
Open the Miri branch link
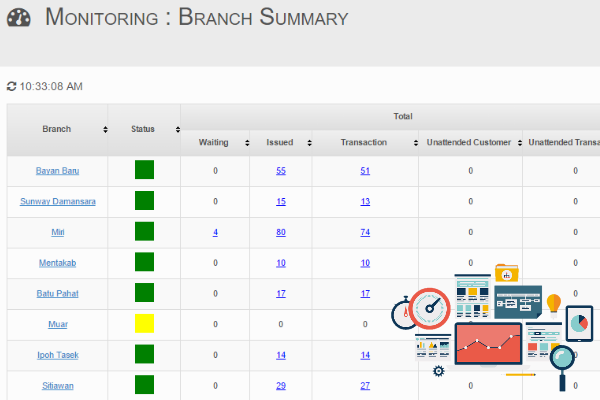(58, 232)
